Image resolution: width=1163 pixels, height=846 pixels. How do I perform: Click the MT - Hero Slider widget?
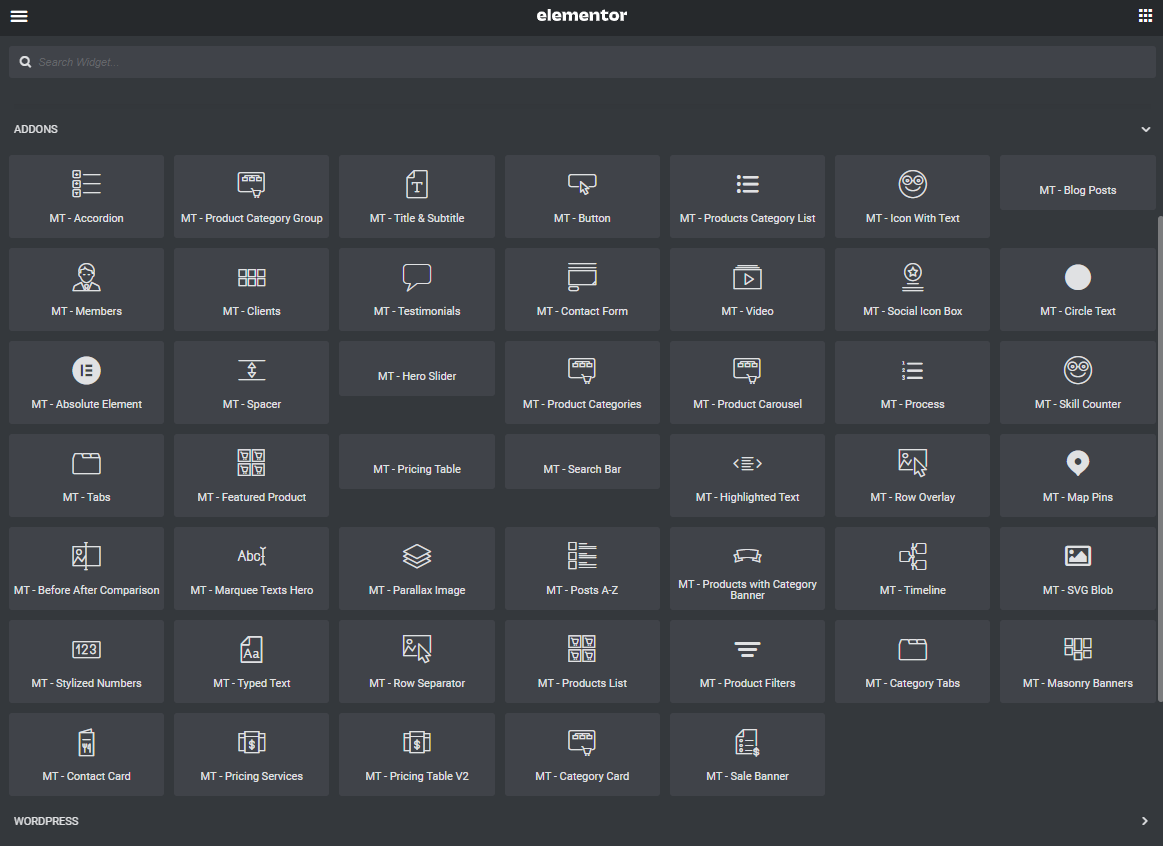[x=417, y=369]
